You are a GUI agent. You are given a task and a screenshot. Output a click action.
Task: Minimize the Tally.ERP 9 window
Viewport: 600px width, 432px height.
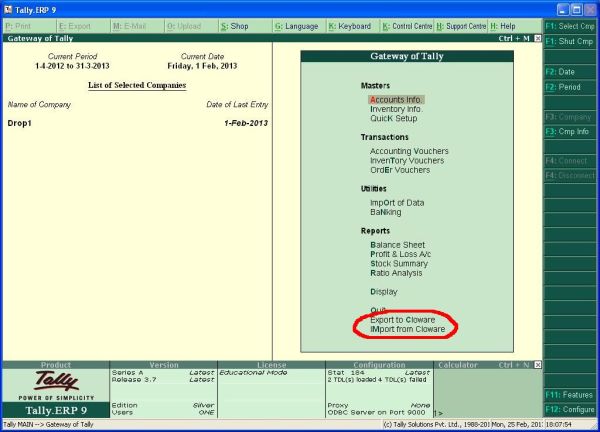(562, 10)
